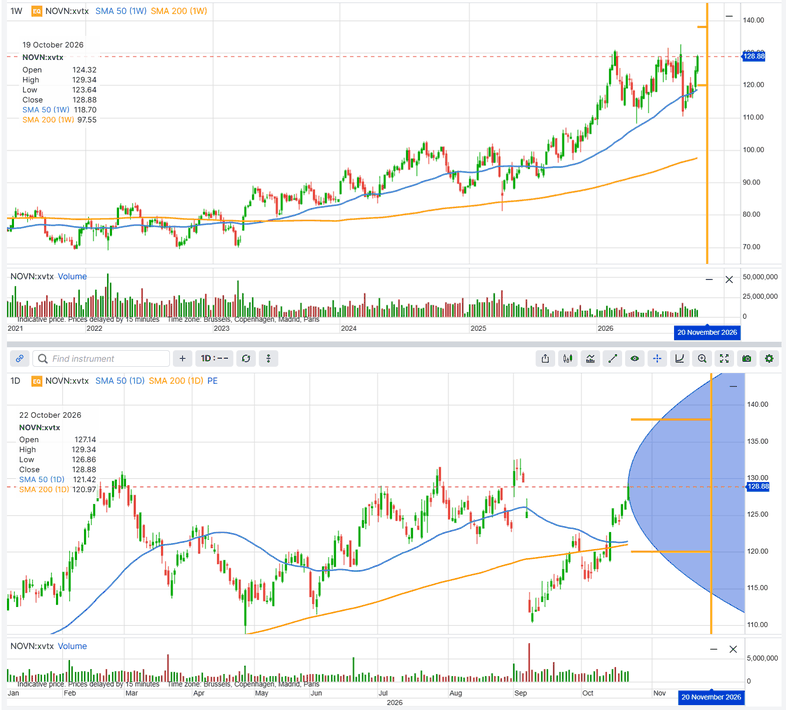Collapse the daily price chart panel
The height and width of the screenshot is (710, 786).
(x=733, y=386)
